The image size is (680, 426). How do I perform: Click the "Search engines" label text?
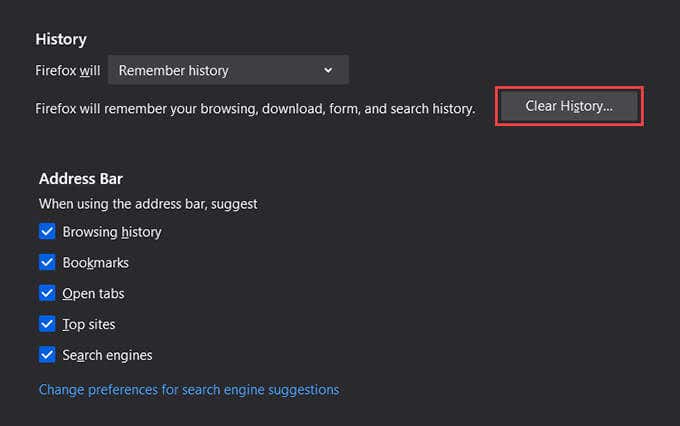[x=107, y=355]
